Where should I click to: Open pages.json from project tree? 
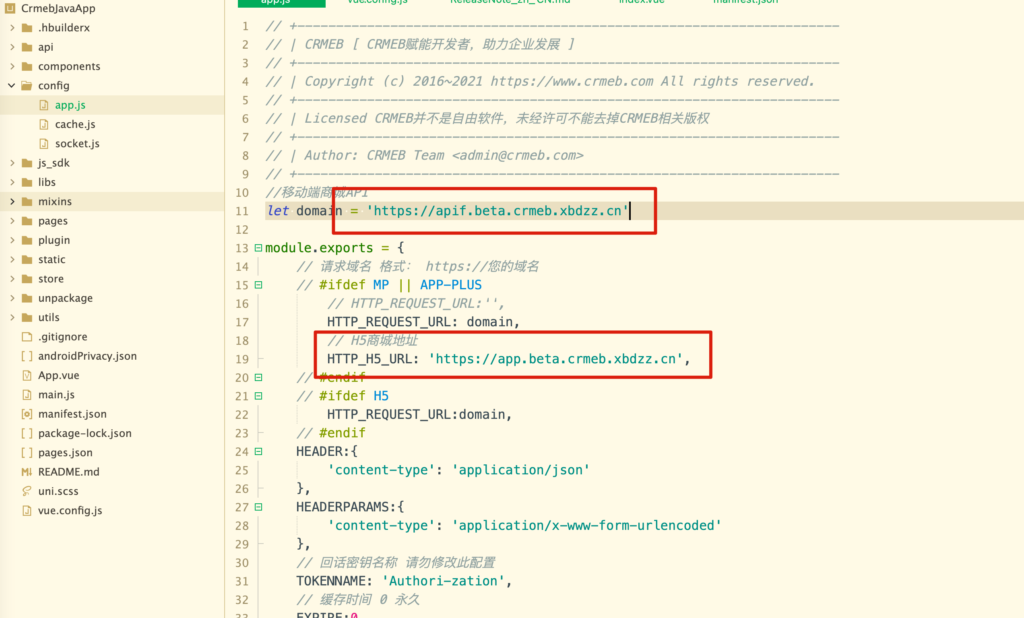(x=65, y=453)
